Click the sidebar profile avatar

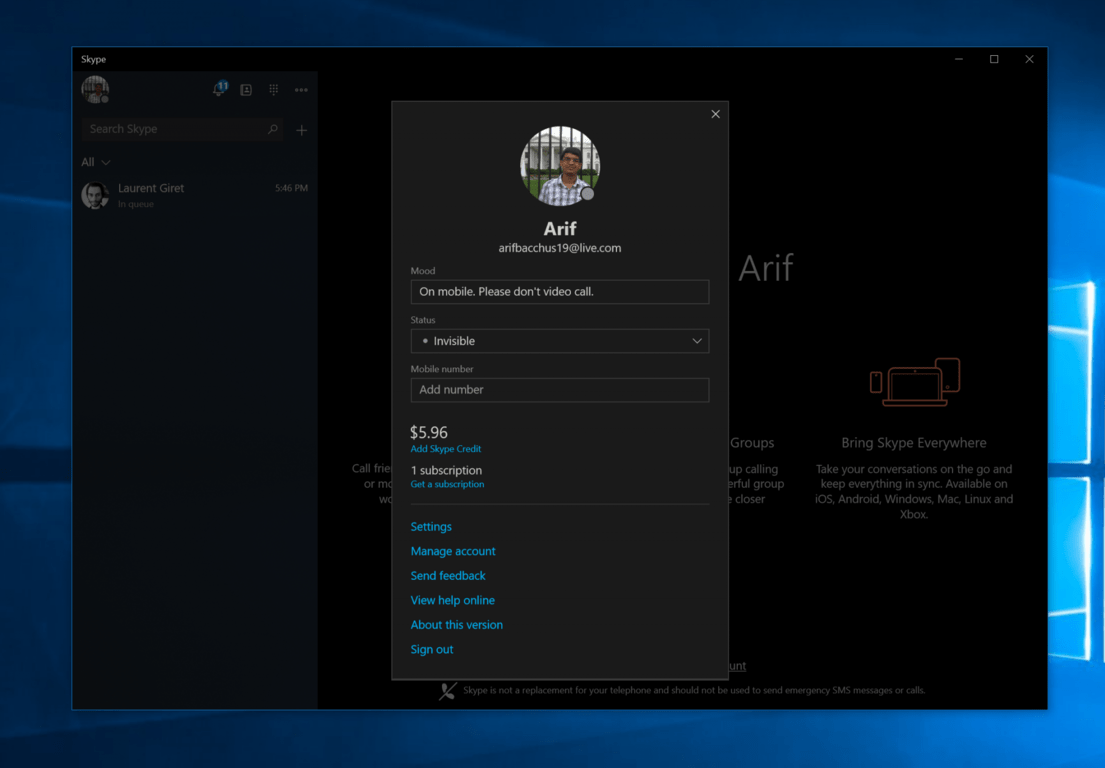tap(95, 89)
